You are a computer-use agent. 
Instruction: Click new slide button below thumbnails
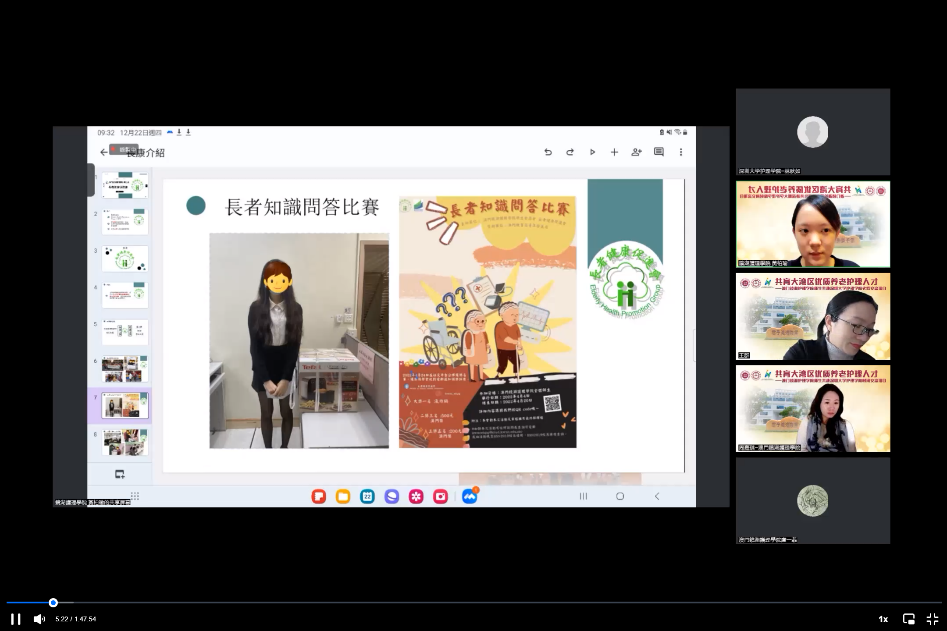tap(120, 474)
